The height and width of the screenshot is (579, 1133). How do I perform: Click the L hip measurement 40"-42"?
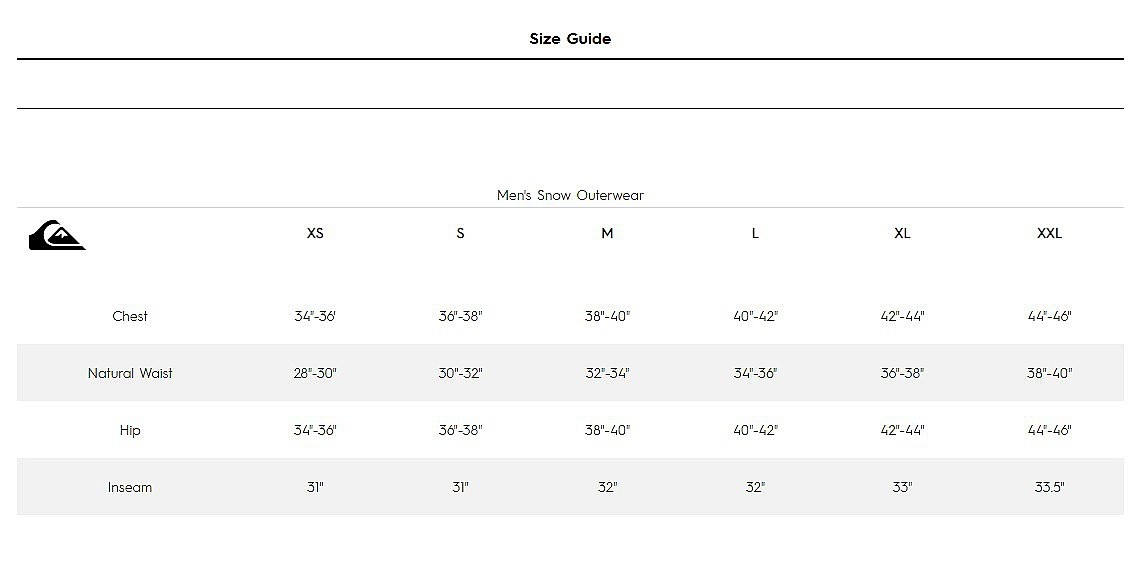coord(755,430)
